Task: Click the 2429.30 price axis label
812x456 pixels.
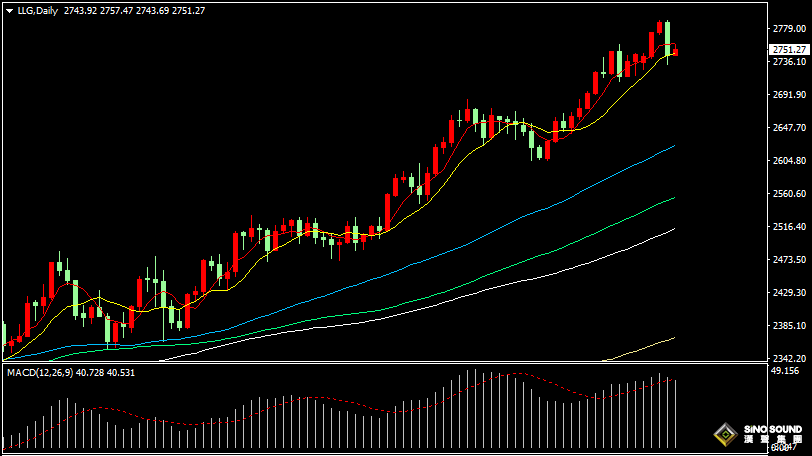Action: (x=789, y=292)
